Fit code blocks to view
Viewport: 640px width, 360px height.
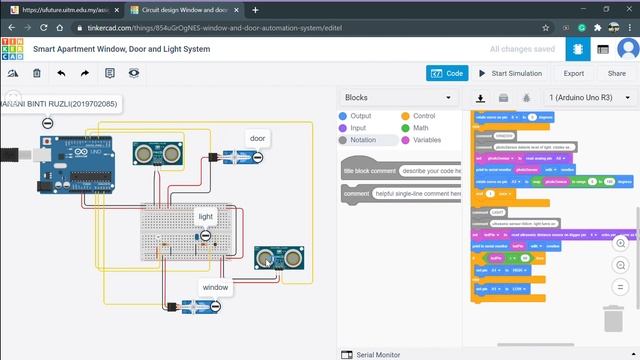[620, 287]
